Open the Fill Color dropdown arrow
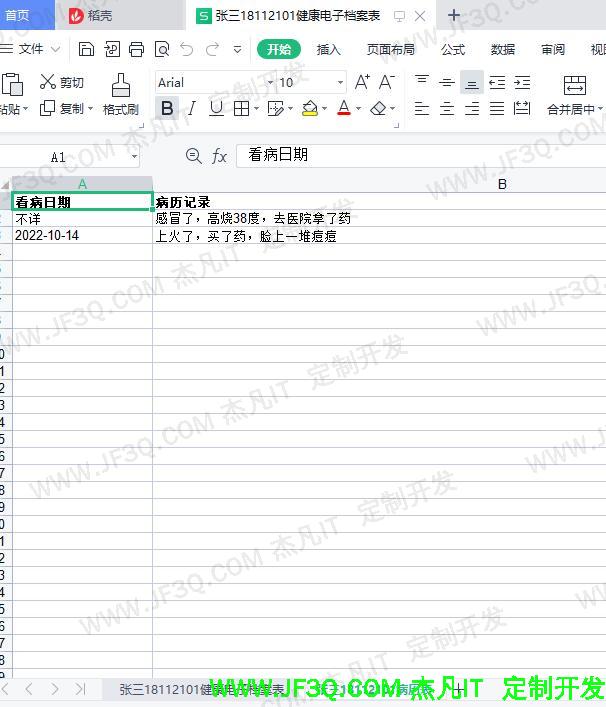Screen dimensions: 606x707 click(x=324, y=109)
